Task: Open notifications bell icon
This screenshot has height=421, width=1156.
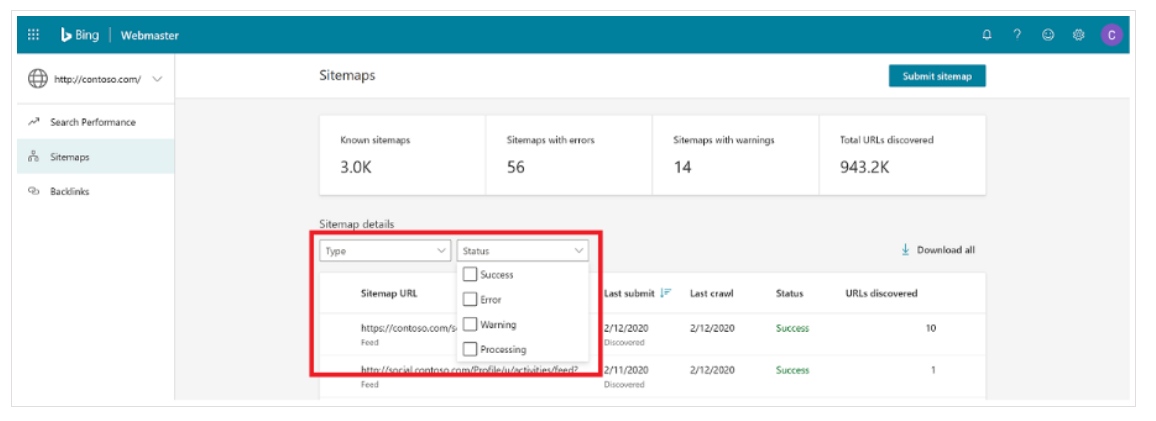Action: pos(986,35)
